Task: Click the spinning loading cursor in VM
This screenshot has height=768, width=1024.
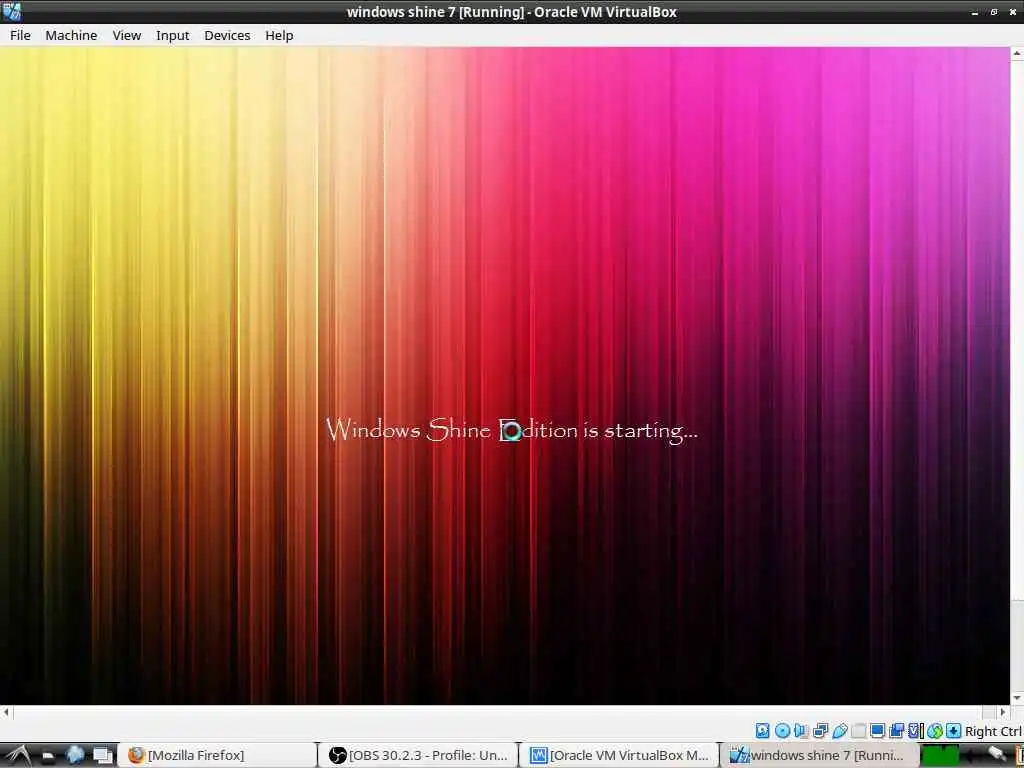Action: 512,432
